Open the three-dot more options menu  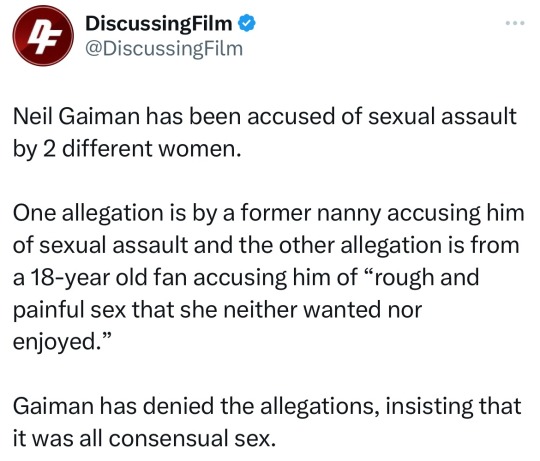coord(515,23)
